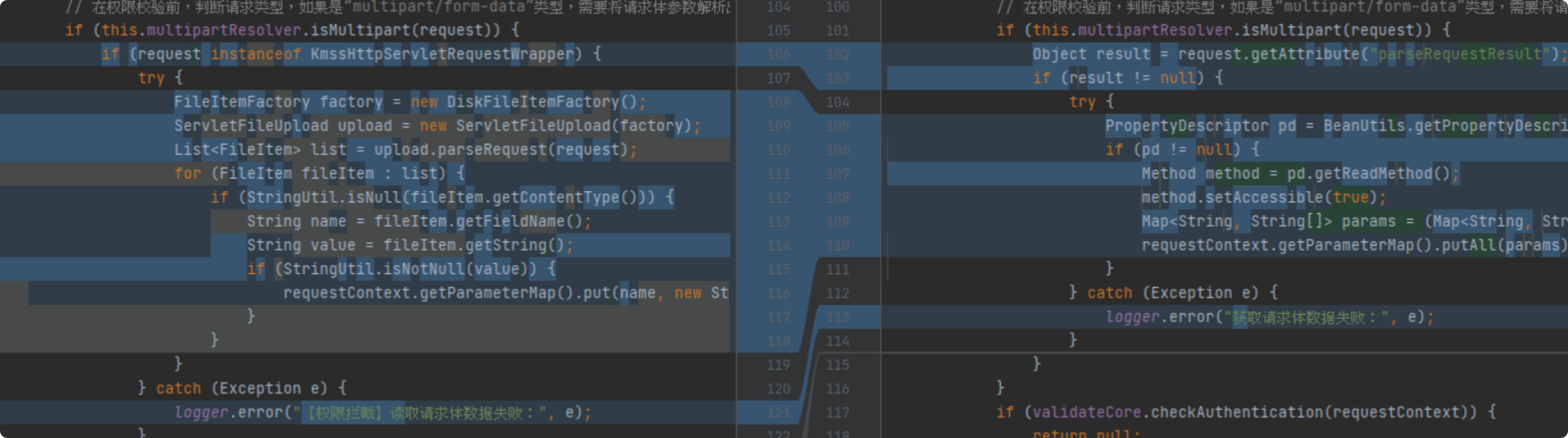Select the 'String value = fileItem.getString();' line
Viewport: 1568px width, 438px height.
(x=411, y=245)
